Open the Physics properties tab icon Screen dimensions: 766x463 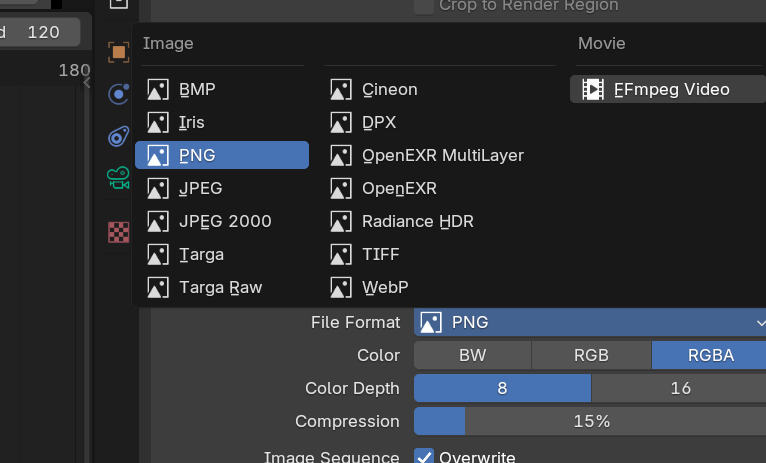pos(119,94)
